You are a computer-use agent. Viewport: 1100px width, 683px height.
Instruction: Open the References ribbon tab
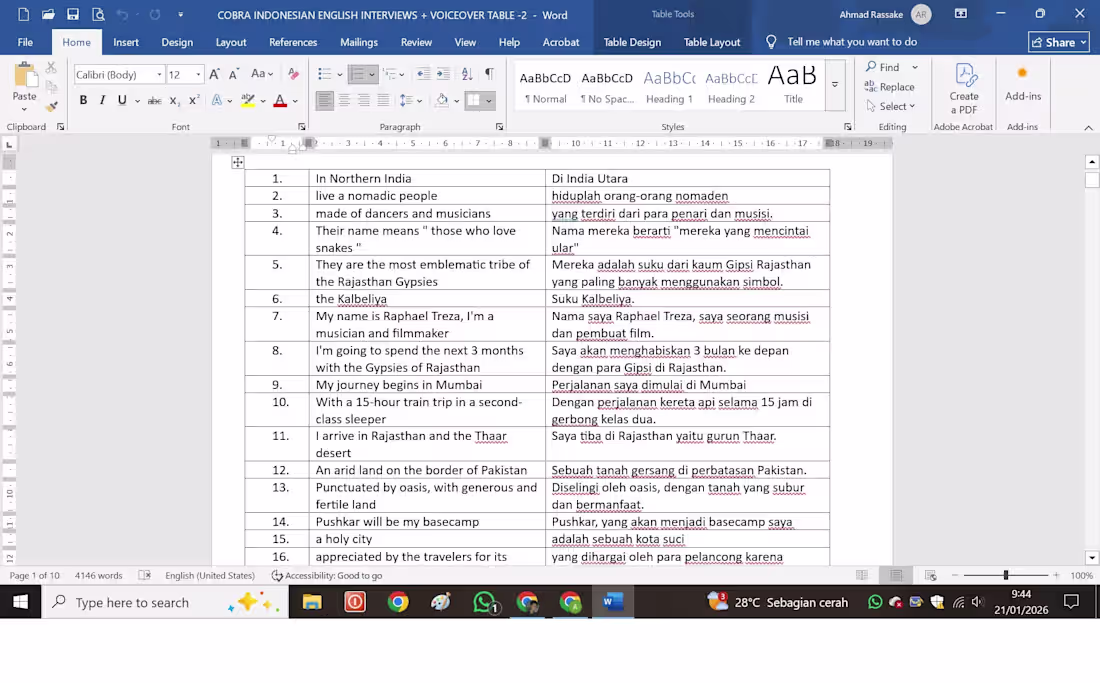tap(293, 42)
